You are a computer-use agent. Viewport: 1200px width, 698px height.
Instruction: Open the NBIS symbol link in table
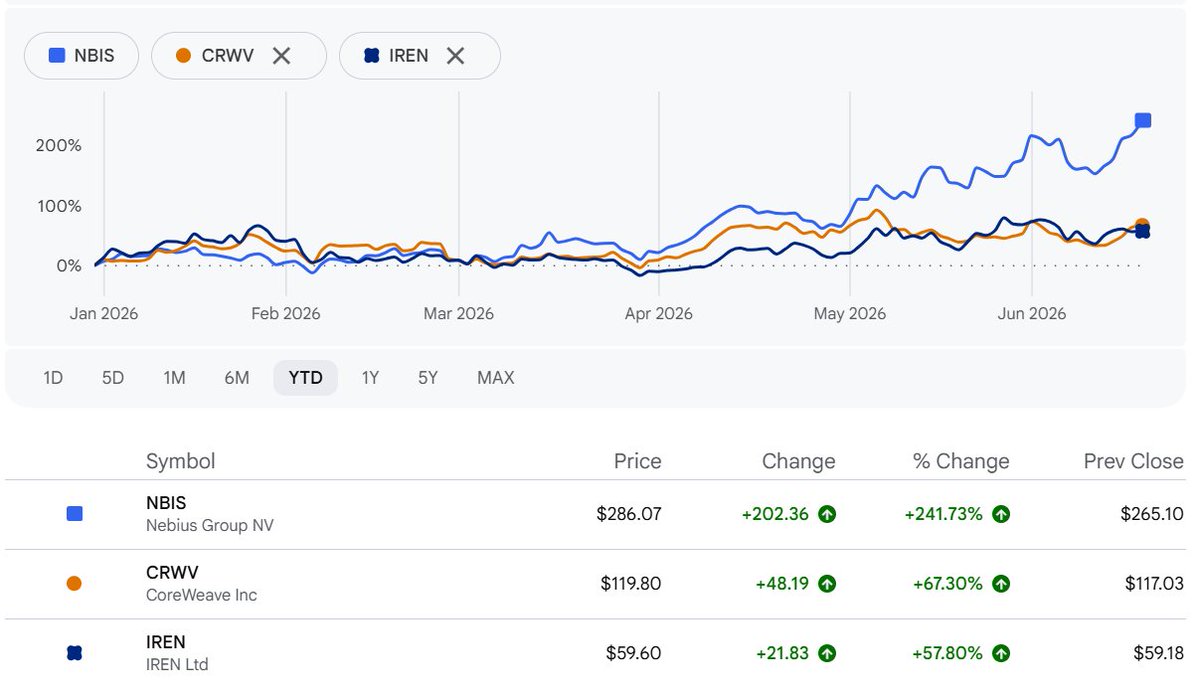coord(166,503)
